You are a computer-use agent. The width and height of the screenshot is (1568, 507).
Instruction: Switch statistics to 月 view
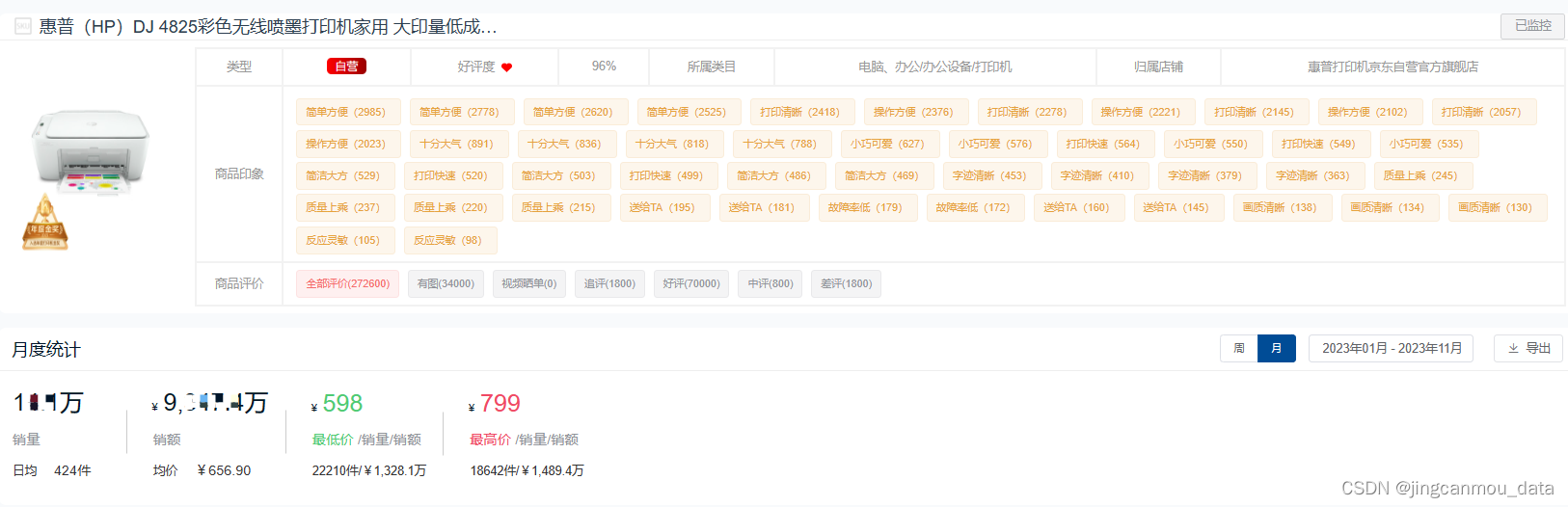tap(1277, 348)
